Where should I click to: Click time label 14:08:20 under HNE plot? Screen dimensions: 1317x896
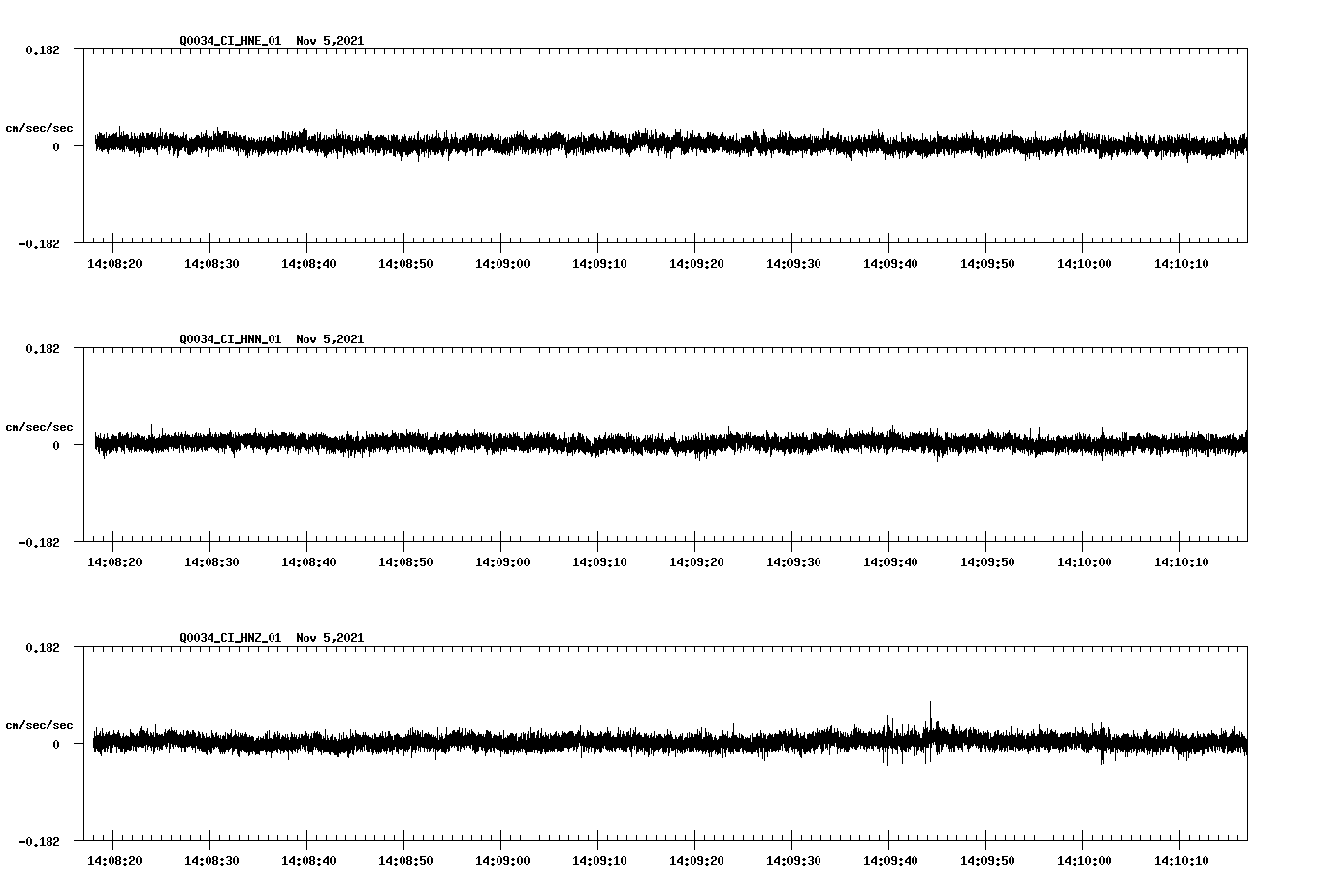pyautogui.click(x=114, y=263)
